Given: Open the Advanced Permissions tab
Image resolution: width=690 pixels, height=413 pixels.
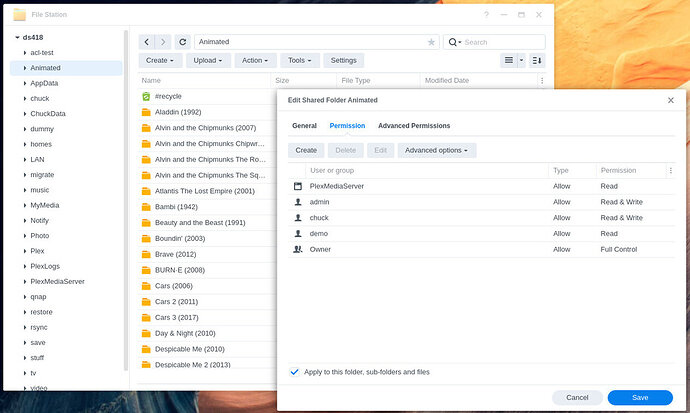Looking at the screenshot, I should pyautogui.click(x=414, y=126).
